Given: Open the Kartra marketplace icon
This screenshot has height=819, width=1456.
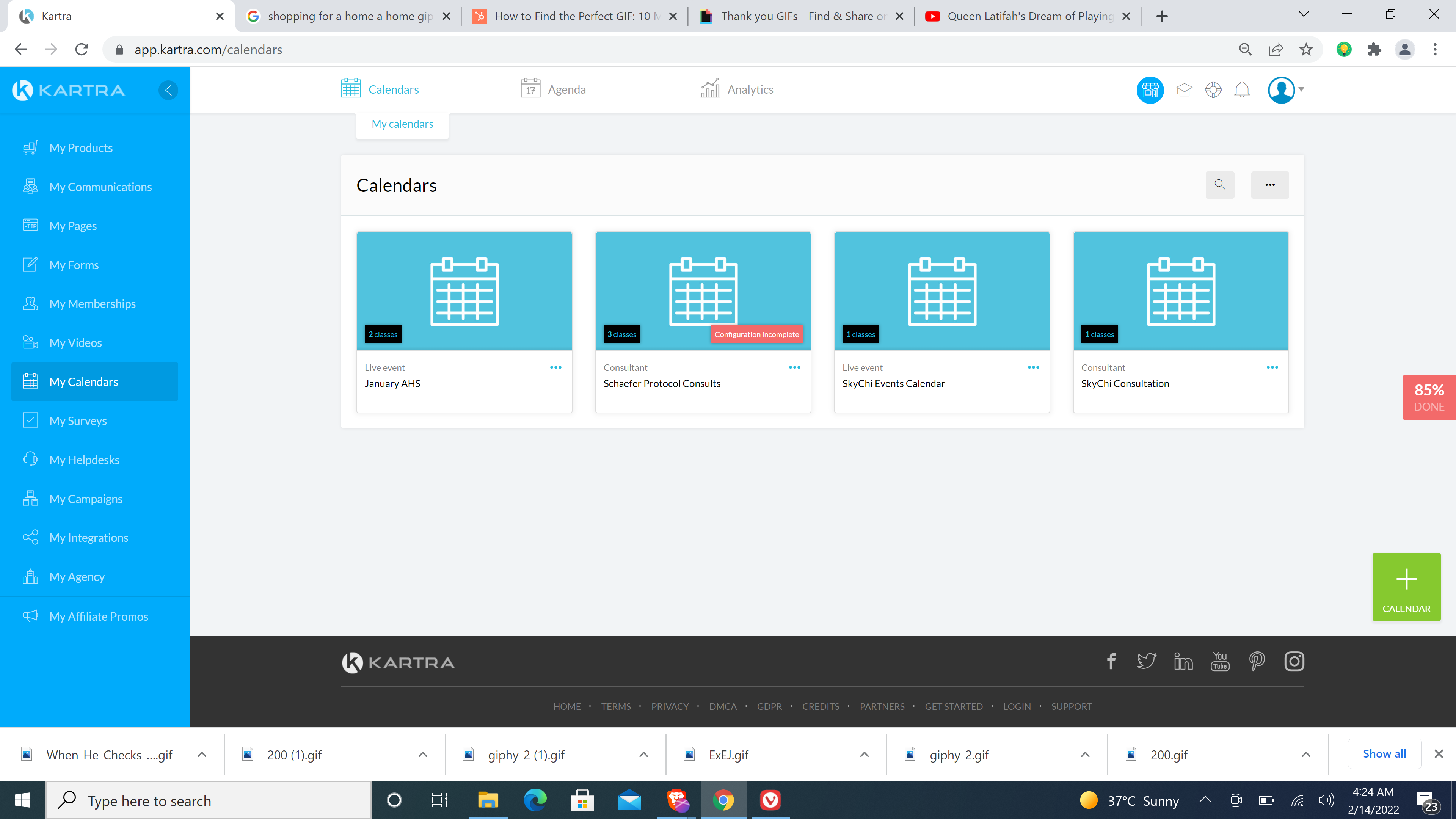Looking at the screenshot, I should click(1150, 90).
